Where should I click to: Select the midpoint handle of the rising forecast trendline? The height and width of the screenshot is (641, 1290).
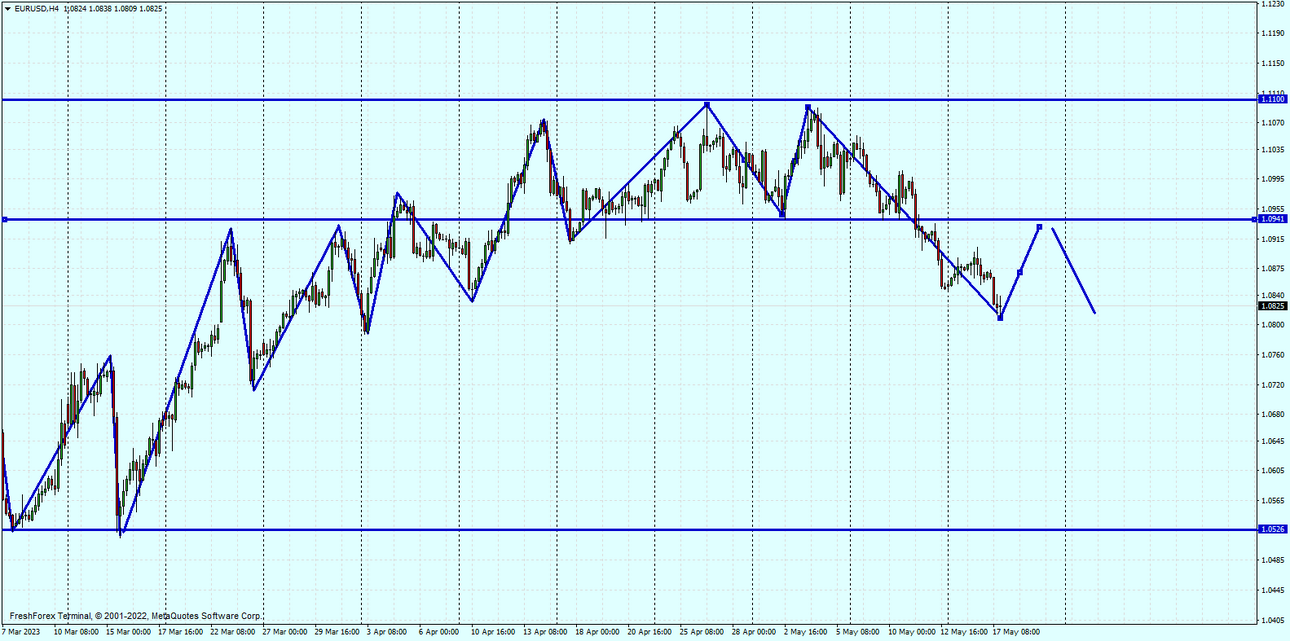point(1020,272)
